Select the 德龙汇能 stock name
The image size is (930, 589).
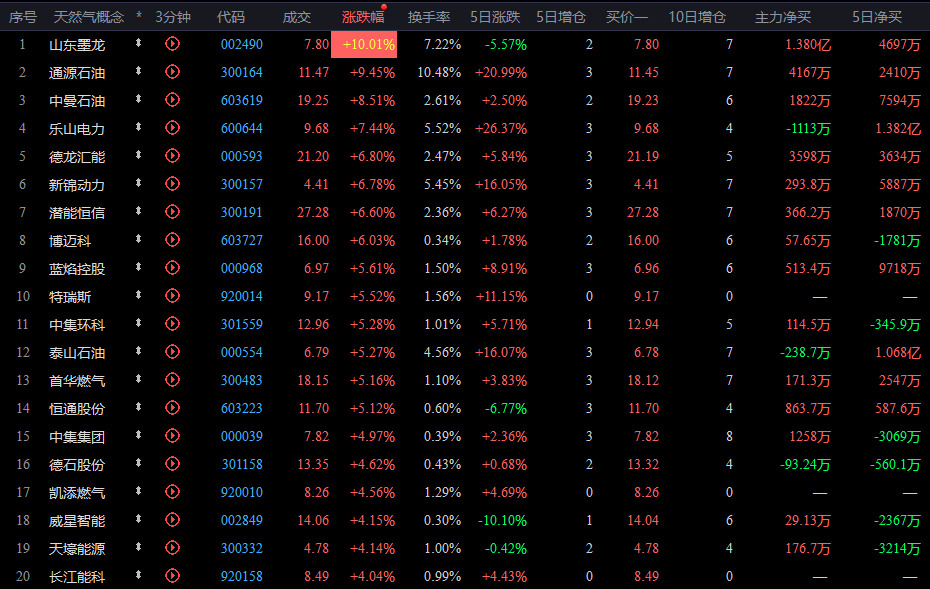77,157
